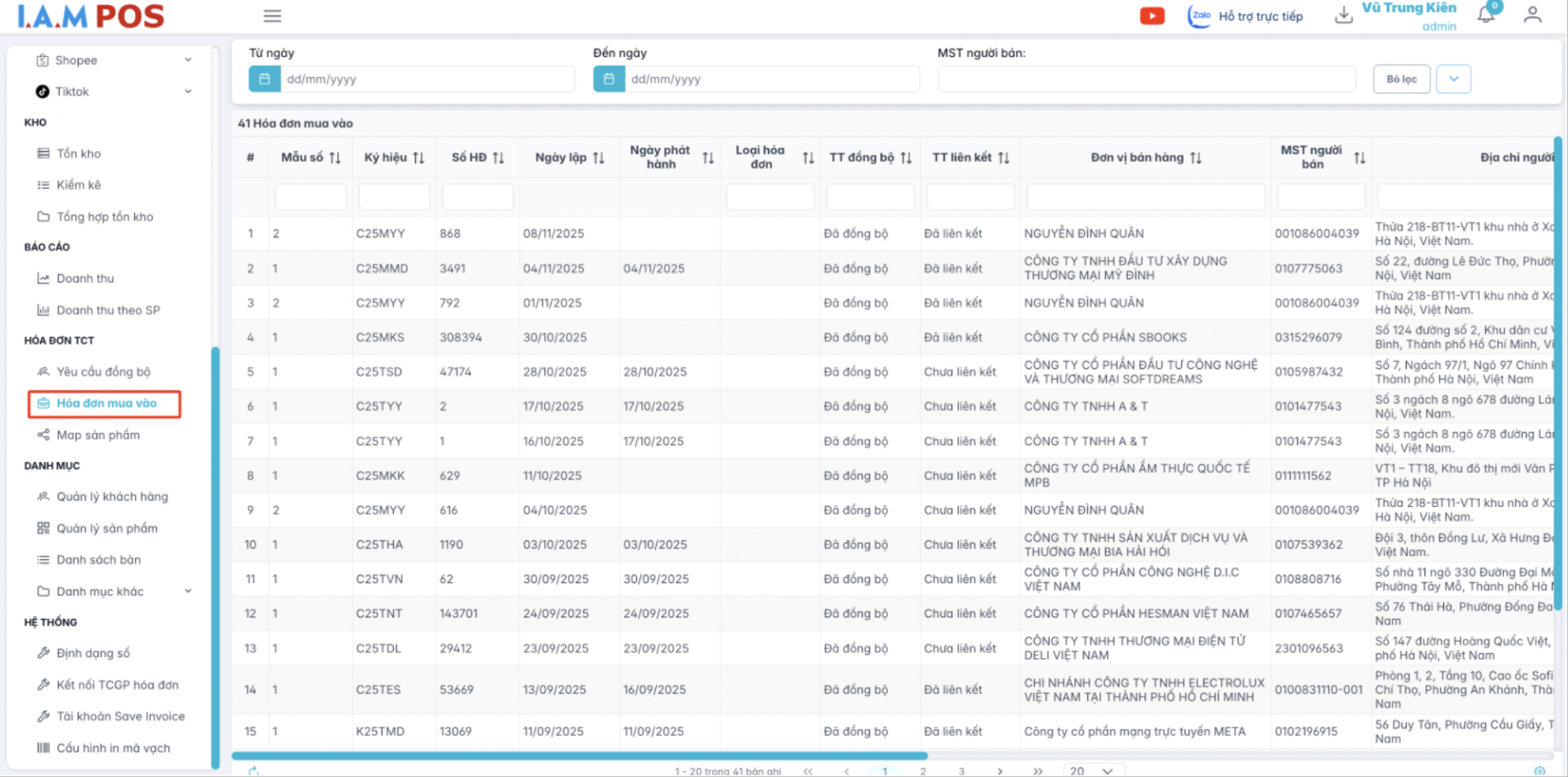Open calendar for Đến ngày field
This screenshot has width=1568, height=777.
click(x=609, y=79)
